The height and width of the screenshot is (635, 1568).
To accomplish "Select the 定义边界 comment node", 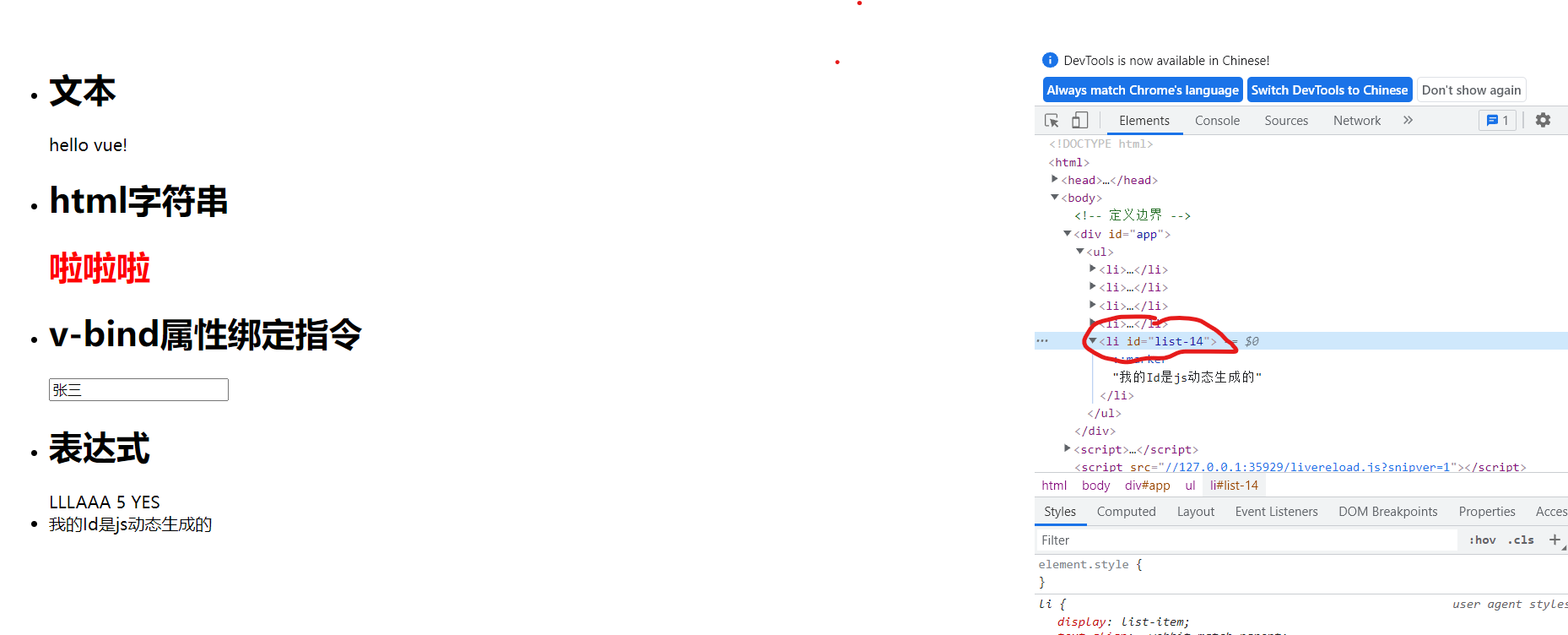I will tap(1133, 215).
